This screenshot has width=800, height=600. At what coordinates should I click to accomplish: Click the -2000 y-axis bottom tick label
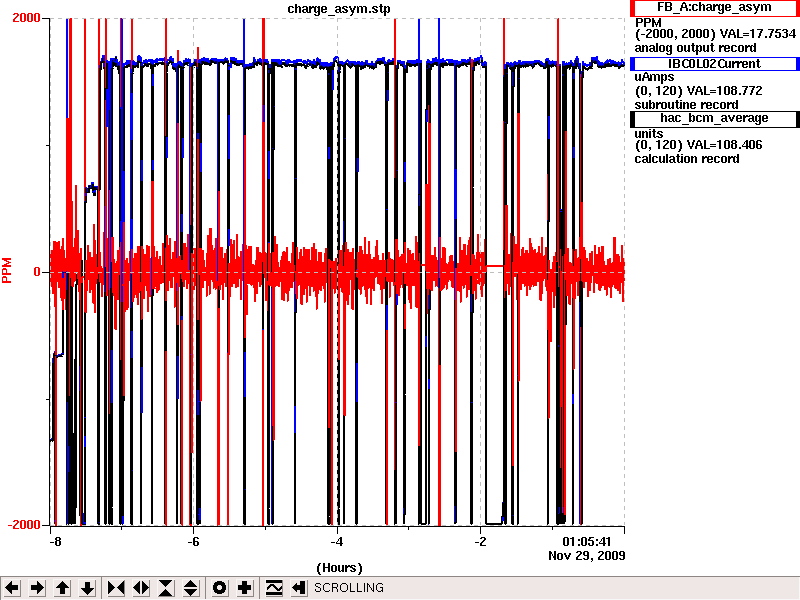(x=24, y=525)
